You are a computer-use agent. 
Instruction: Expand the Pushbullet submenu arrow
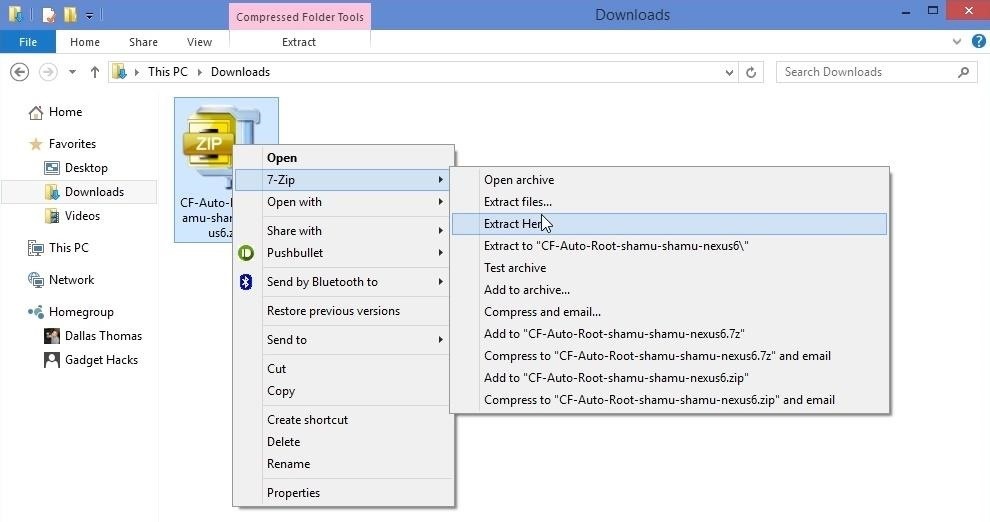click(441, 253)
